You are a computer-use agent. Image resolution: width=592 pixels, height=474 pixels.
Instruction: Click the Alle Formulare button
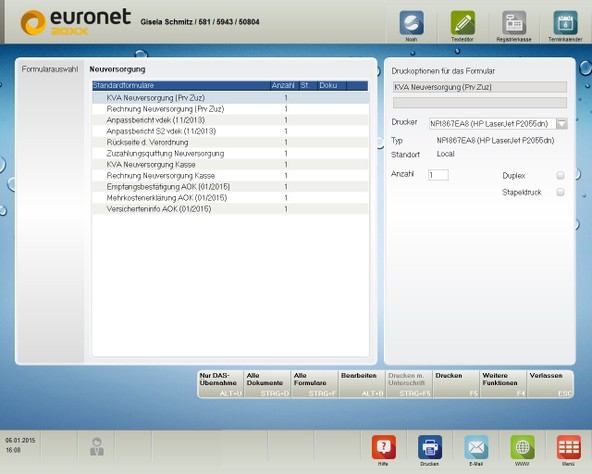point(315,384)
